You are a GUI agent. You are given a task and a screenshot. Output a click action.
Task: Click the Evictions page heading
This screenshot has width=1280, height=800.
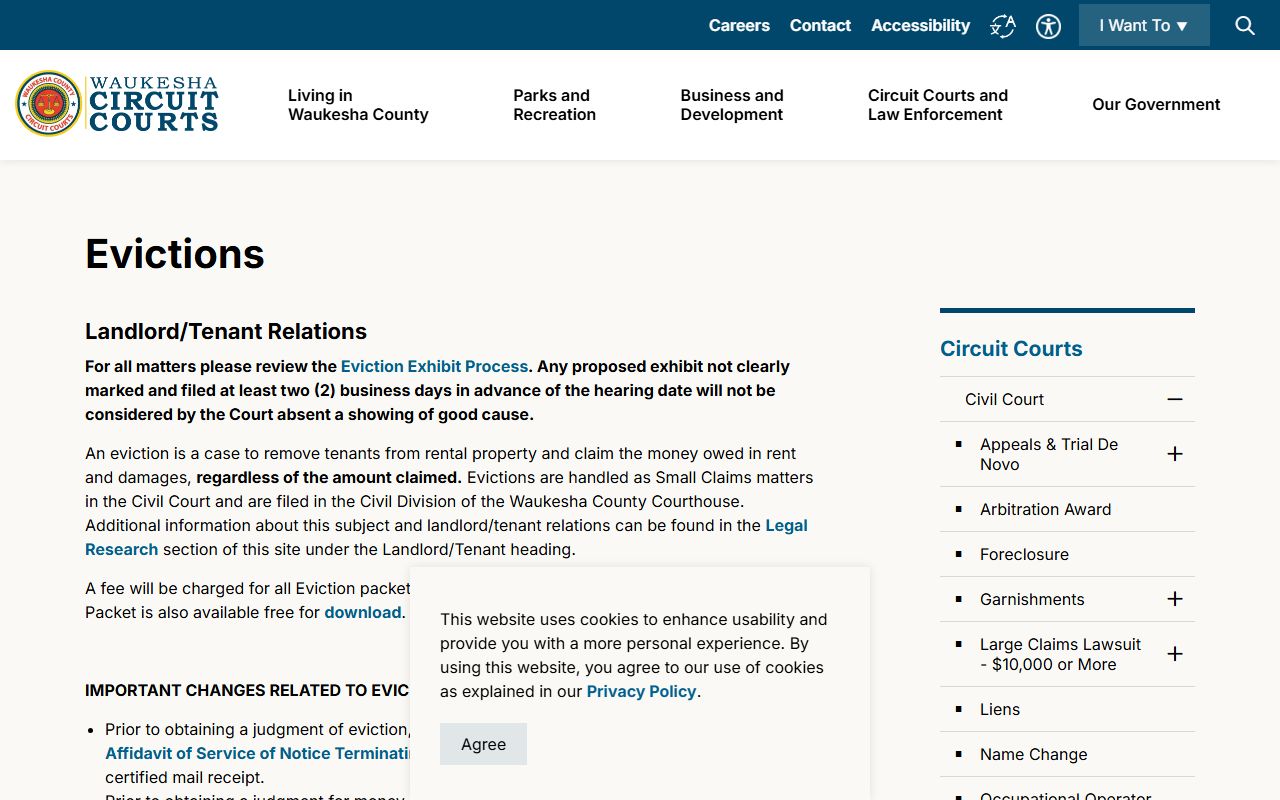(175, 254)
